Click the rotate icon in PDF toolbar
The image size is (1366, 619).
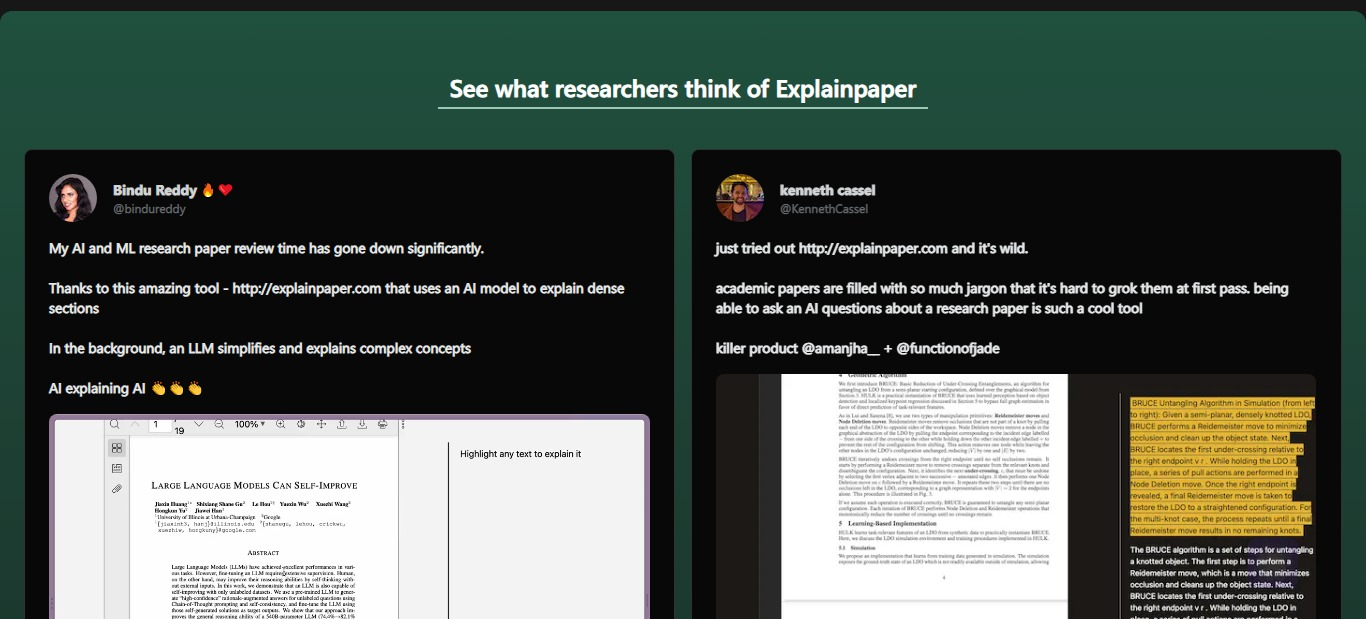click(301, 424)
